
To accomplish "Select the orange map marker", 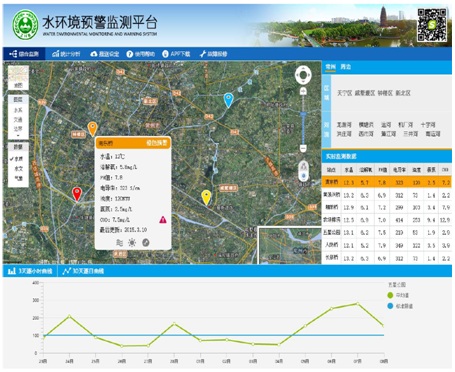I will point(92,129).
